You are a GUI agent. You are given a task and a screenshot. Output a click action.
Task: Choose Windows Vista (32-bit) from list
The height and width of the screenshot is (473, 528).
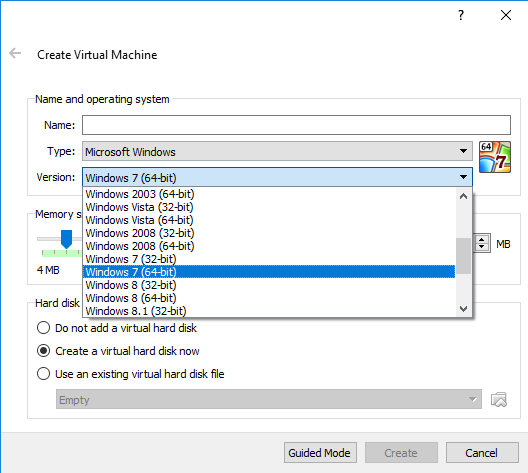click(x=269, y=207)
